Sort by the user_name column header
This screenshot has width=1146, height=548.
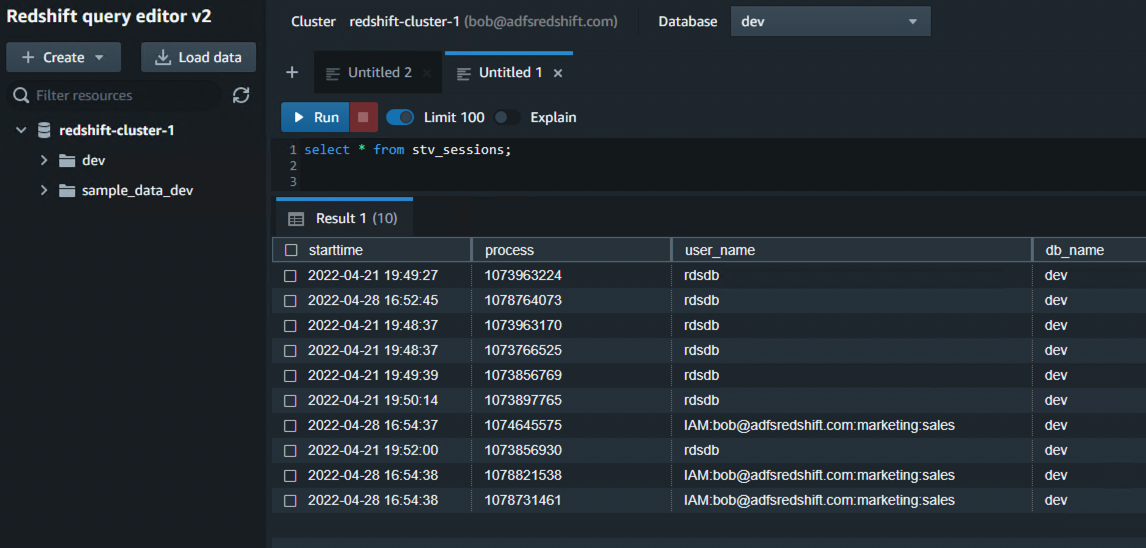(x=720, y=250)
